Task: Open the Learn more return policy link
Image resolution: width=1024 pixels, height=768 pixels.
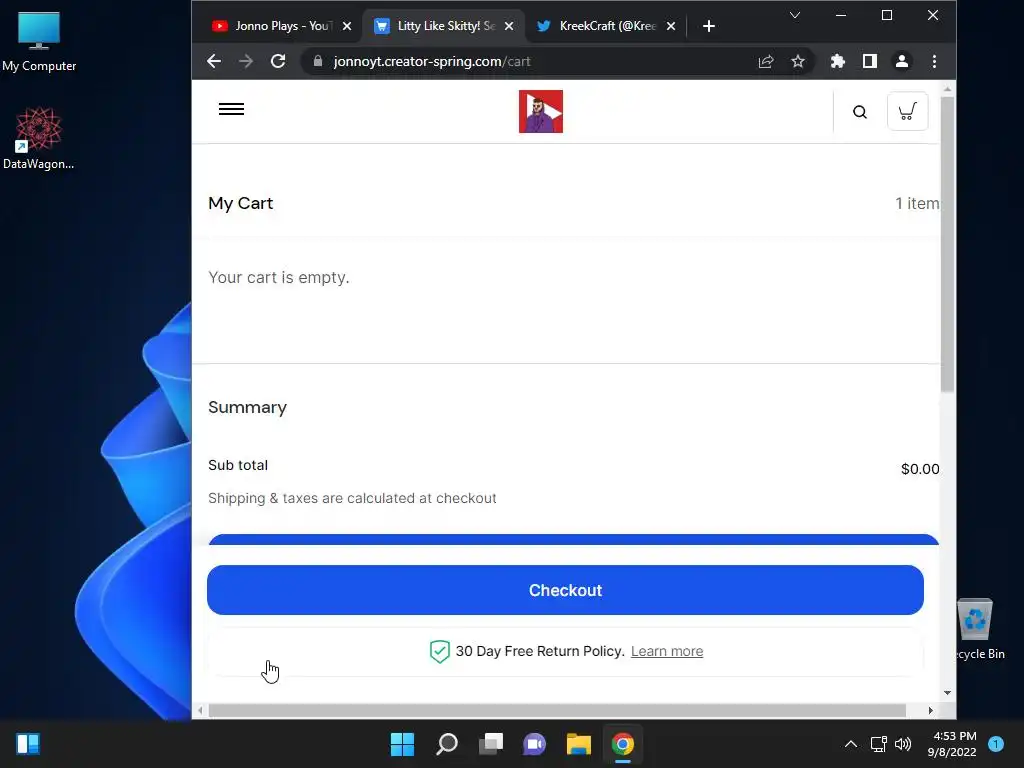Action: pos(667,652)
